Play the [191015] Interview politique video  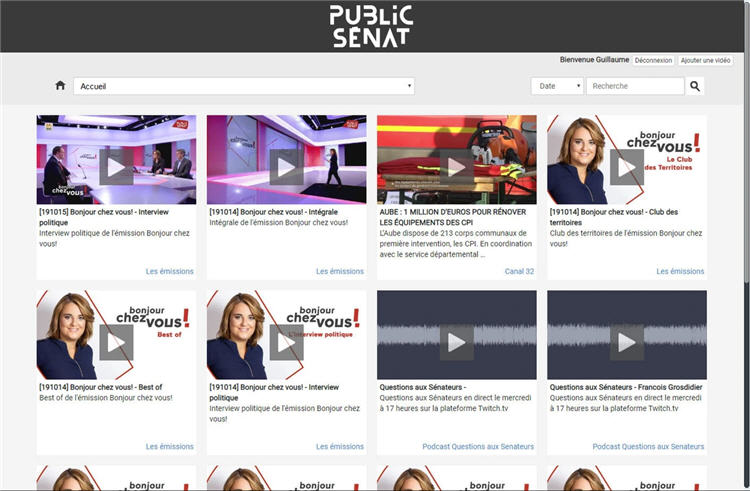(x=116, y=167)
